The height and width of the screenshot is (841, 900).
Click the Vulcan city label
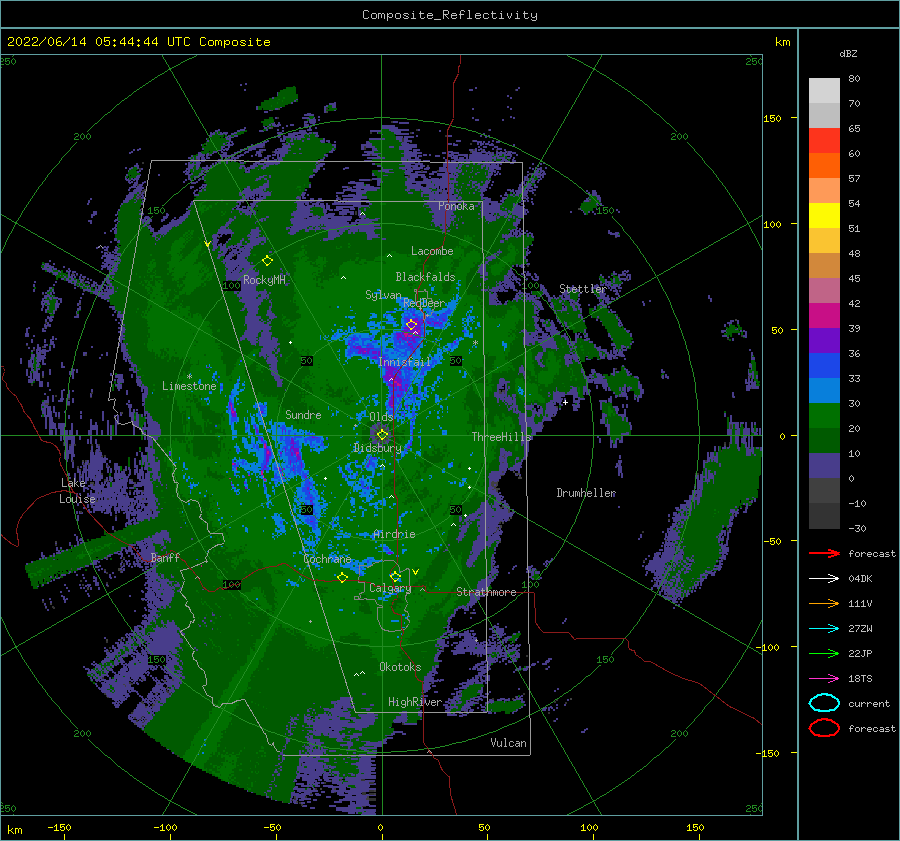coord(508,743)
